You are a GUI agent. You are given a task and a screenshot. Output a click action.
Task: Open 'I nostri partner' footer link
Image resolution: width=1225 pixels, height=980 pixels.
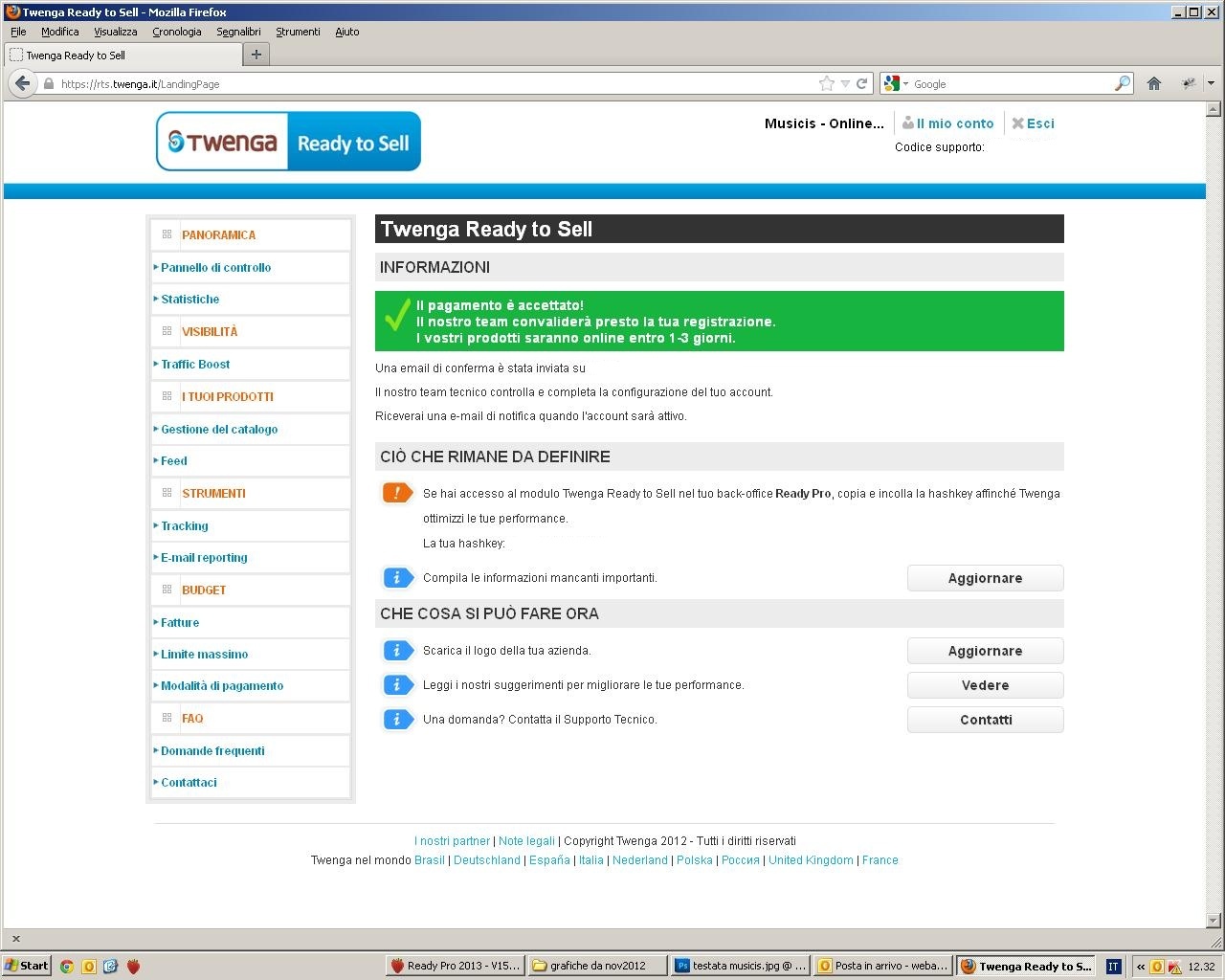point(452,841)
